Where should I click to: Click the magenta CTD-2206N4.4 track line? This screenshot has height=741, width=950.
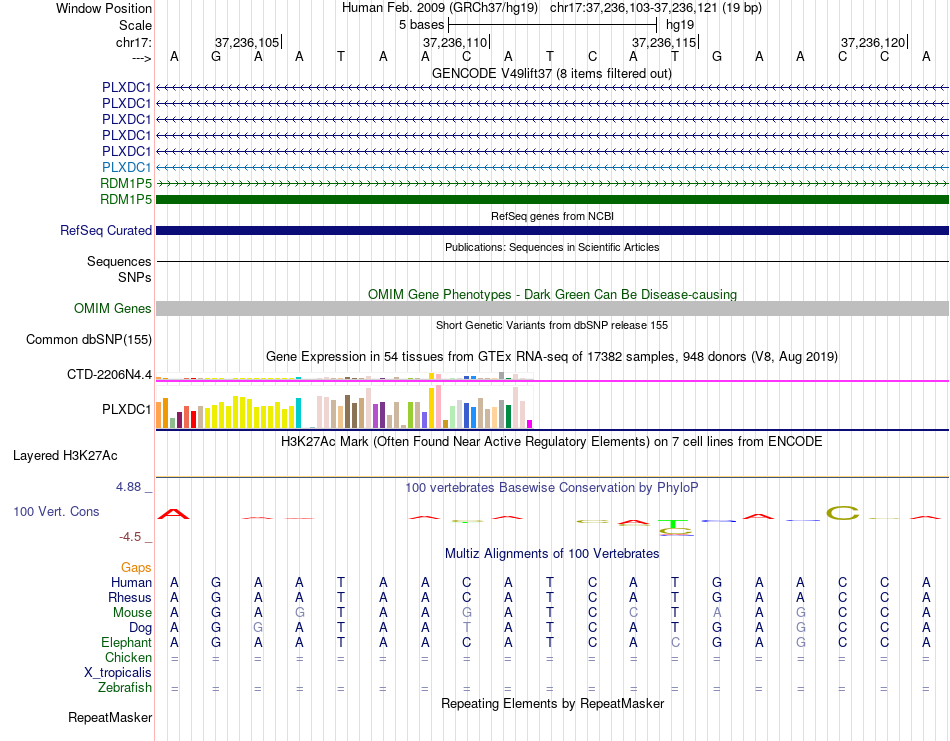(x=552, y=381)
